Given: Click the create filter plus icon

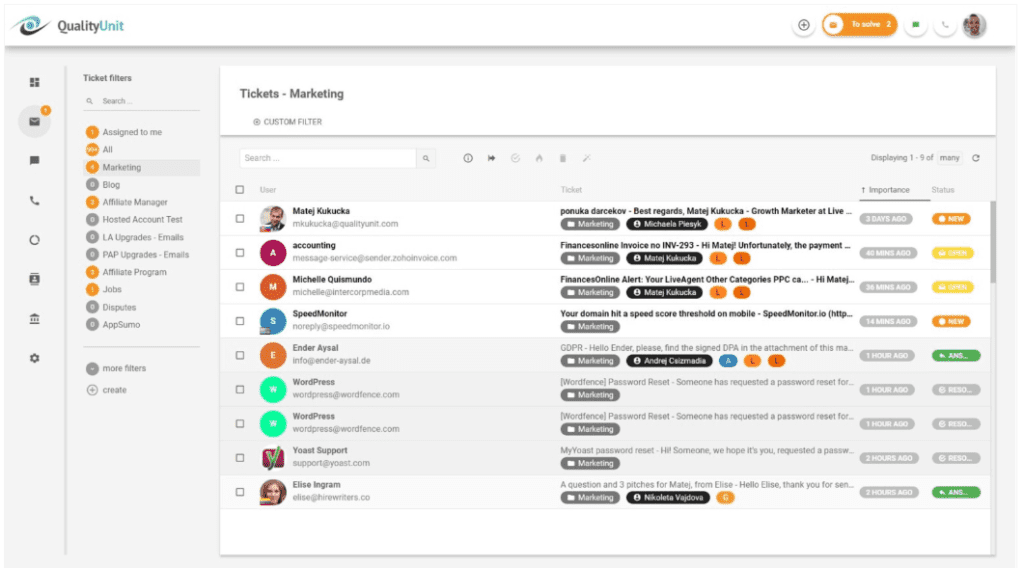Looking at the screenshot, I should (x=92, y=390).
